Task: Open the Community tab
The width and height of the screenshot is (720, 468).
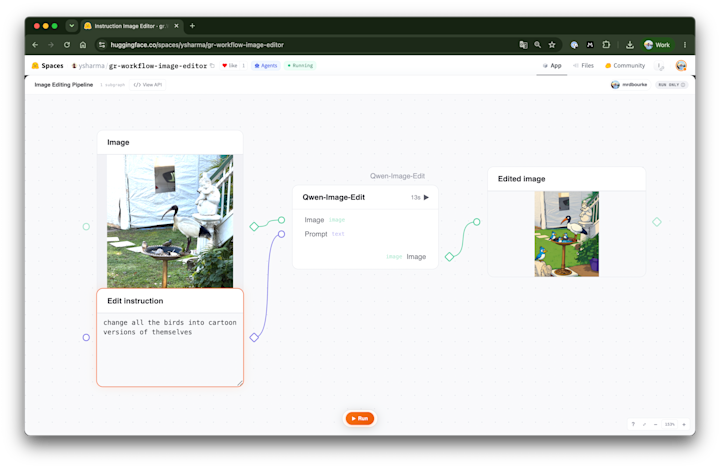Action: pos(624,66)
